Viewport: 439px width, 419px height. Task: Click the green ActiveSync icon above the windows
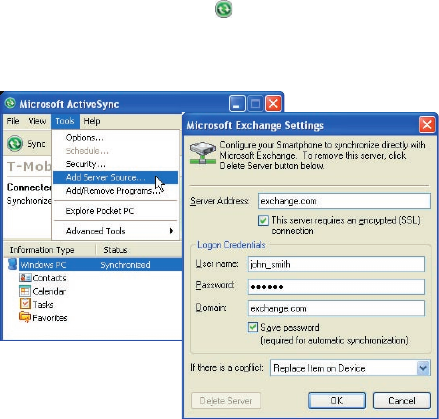pos(223,9)
